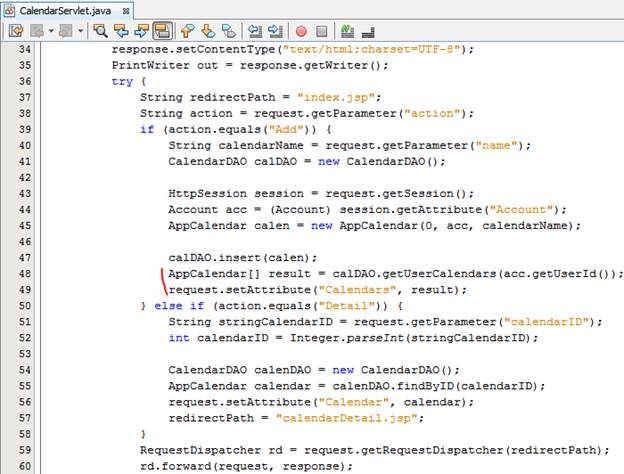
Task: Click 'String calendarName' on line 40
Action: click(x=236, y=146)
